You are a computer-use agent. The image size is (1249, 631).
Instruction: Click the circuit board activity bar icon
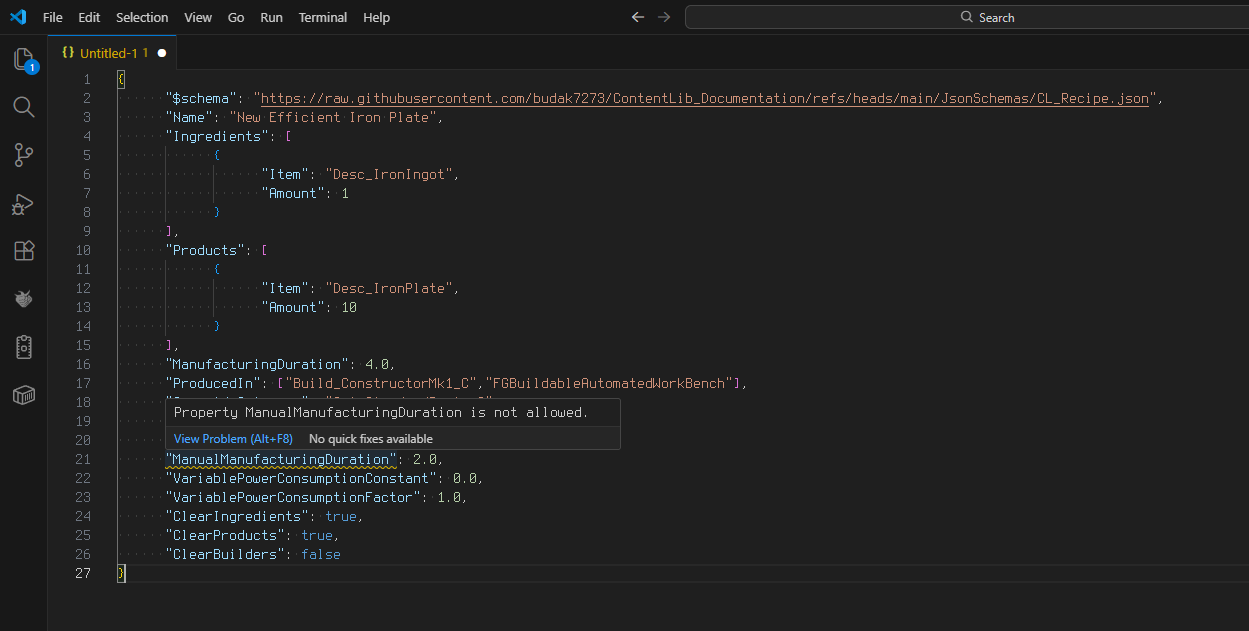[x=24, y=347]
